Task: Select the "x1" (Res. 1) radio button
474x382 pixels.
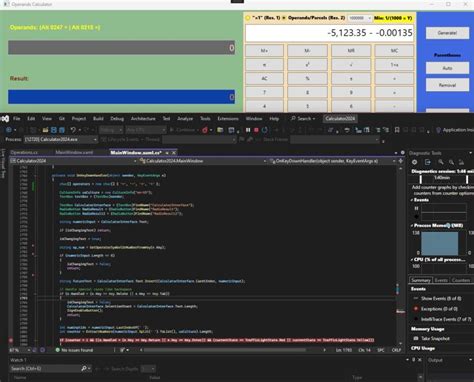Action: pyautogui.click(x=248, y=18)
